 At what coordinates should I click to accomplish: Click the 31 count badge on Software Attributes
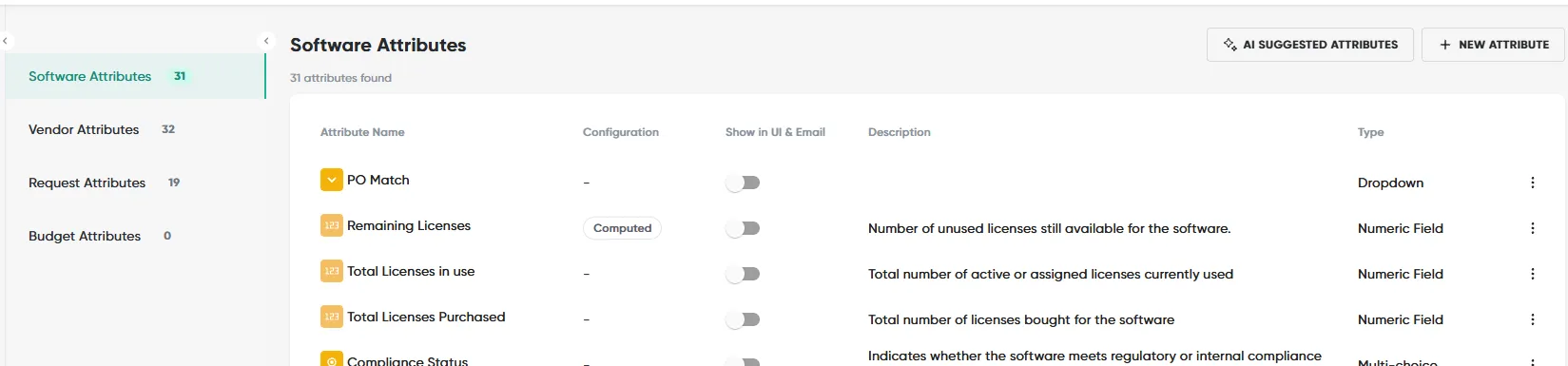pos(180,76)
